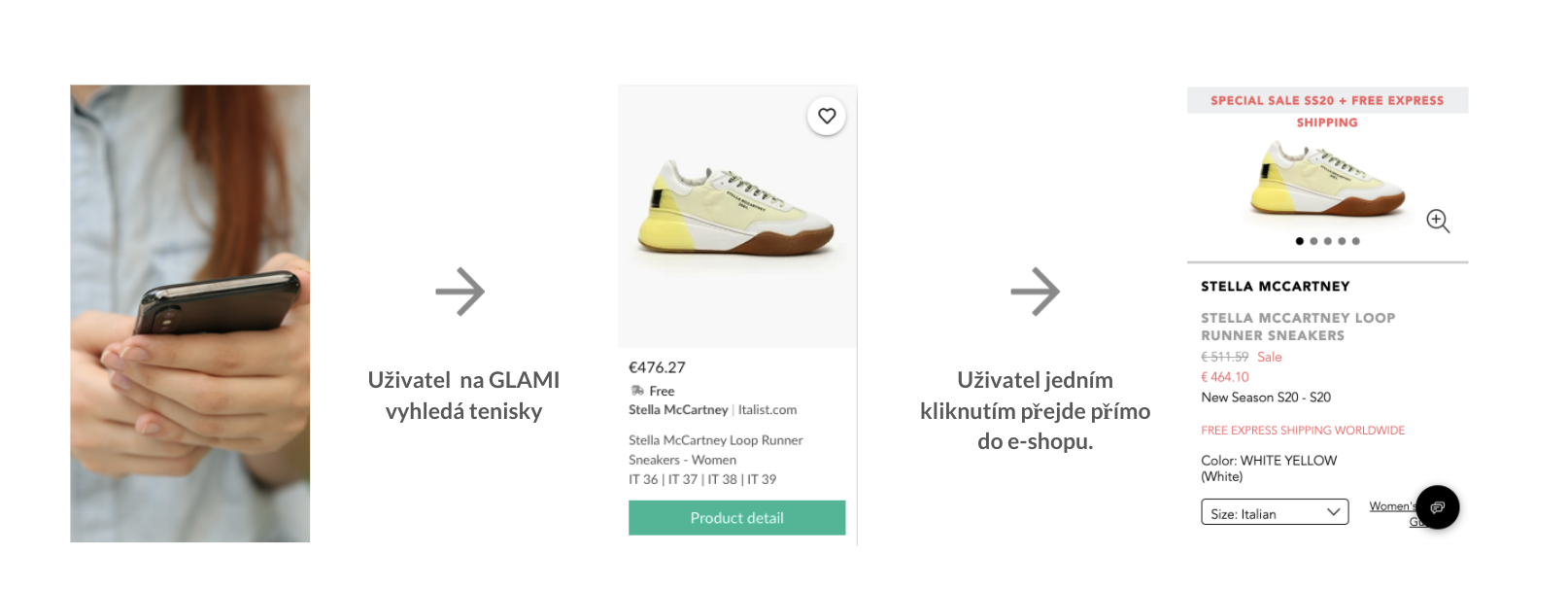The image size is (1568, 589).
Task: Select the last carousel dot
Action: 1356,241
